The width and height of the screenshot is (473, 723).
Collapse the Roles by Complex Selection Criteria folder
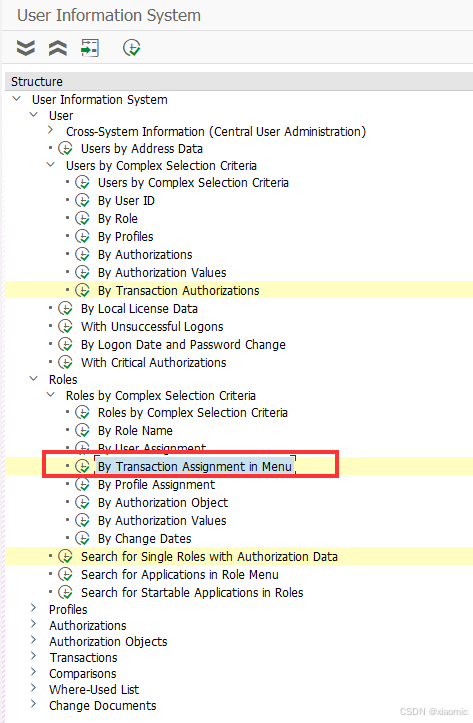coord(51,395)
